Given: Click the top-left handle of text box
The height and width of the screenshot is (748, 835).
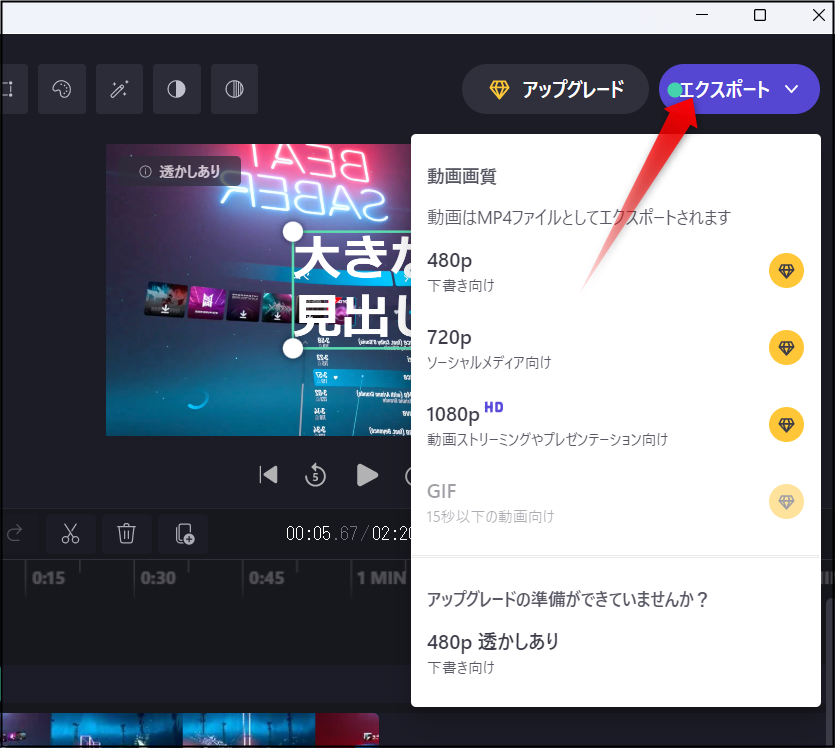Looking at the screenshot, I should [x=292, y=232].
